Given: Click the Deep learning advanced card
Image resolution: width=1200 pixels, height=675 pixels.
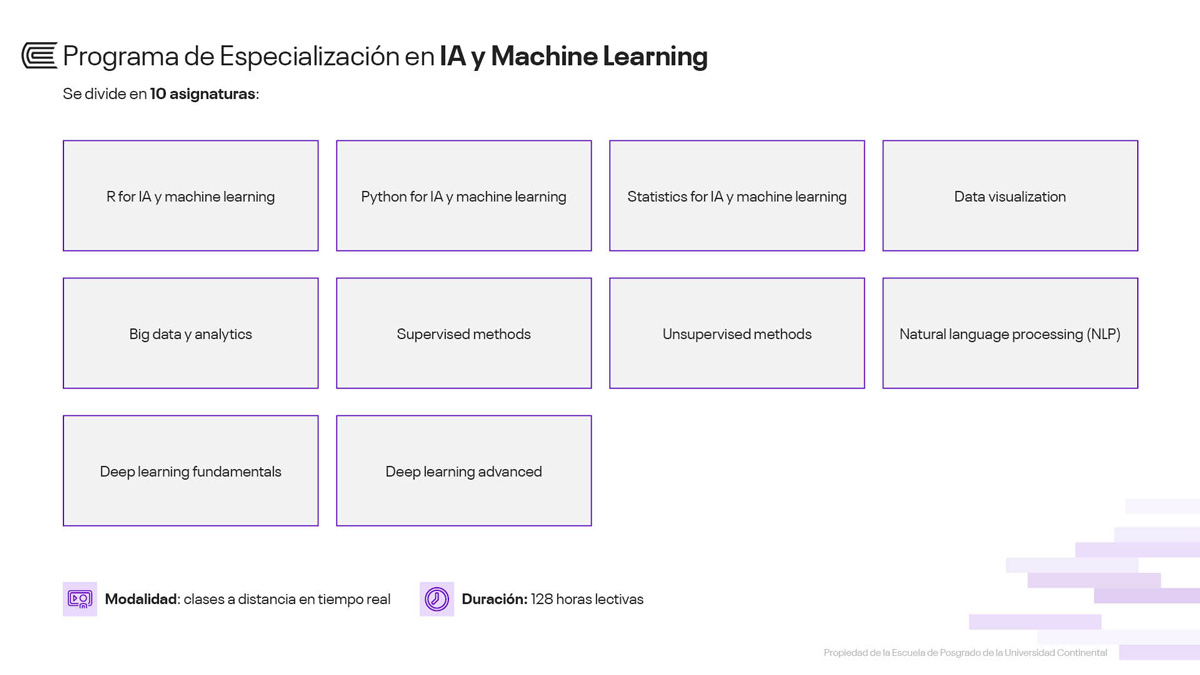Looking at the screenshot, I should 464,471.
